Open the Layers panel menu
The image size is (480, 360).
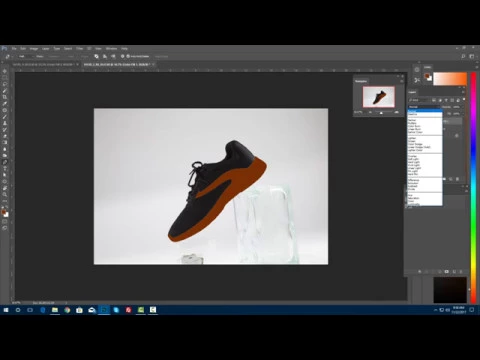pos(463,92)
